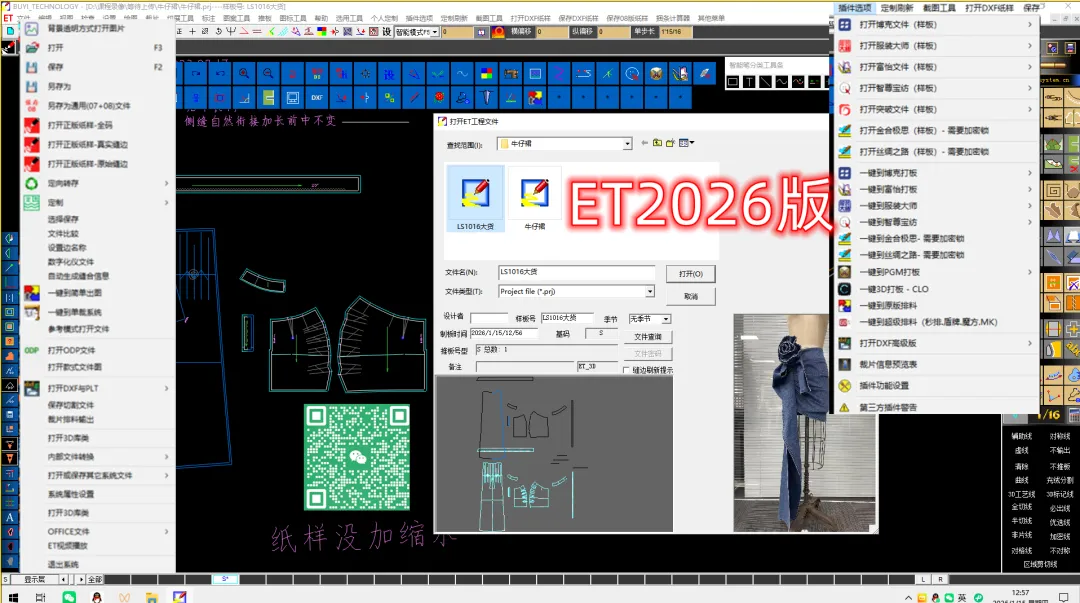This screenshot has width=1080, height=603.
Task: Toggle the 半切线 option
Action: point(1021,522)
